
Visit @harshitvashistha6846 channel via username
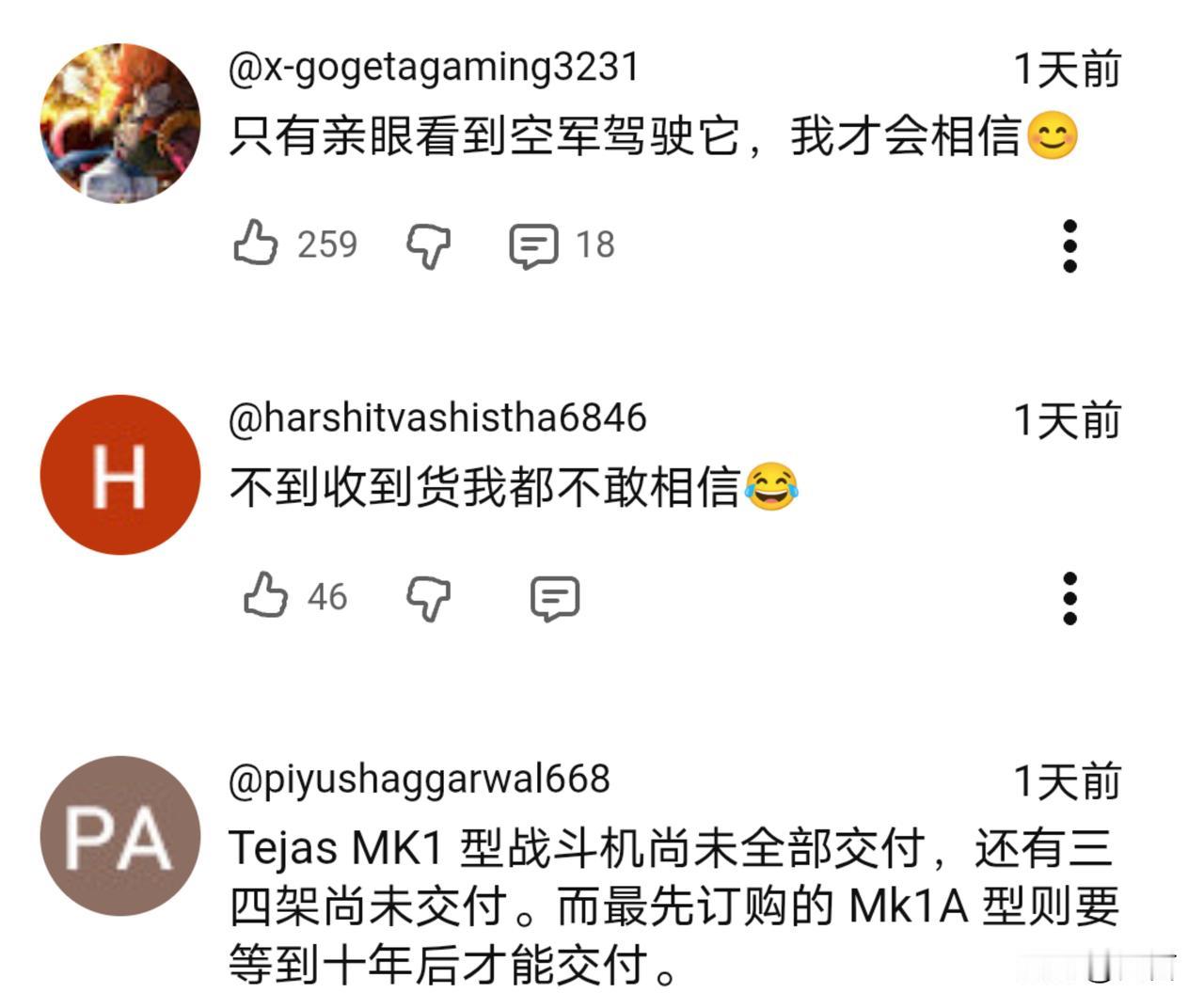(x=437, y=418)
